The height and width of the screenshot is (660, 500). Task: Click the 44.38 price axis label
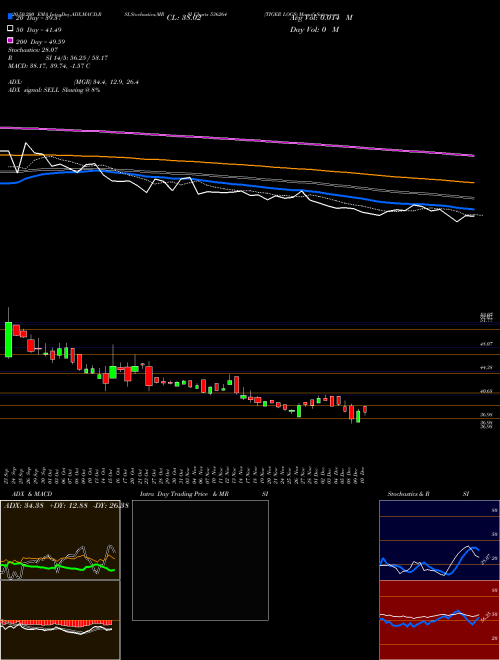(486, 367)
